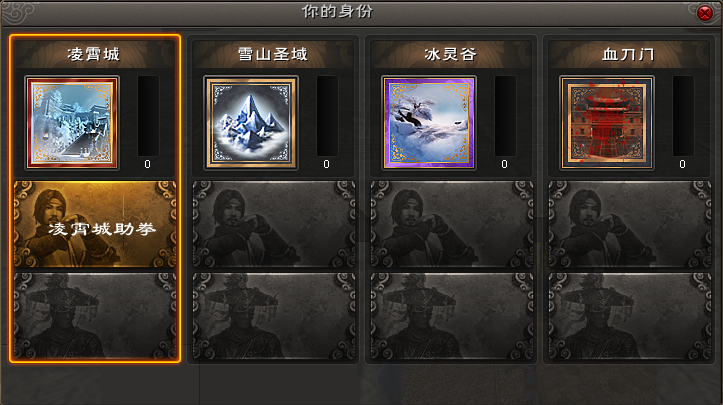
Task: Open the 雪山圣域 faction header
Action: point(273,54)
